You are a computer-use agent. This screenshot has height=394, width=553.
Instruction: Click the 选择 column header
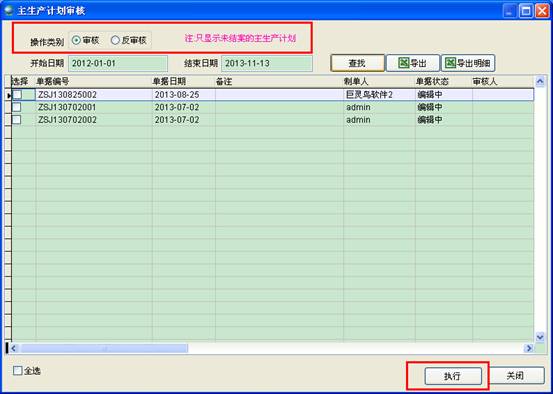tap(24, 81)
